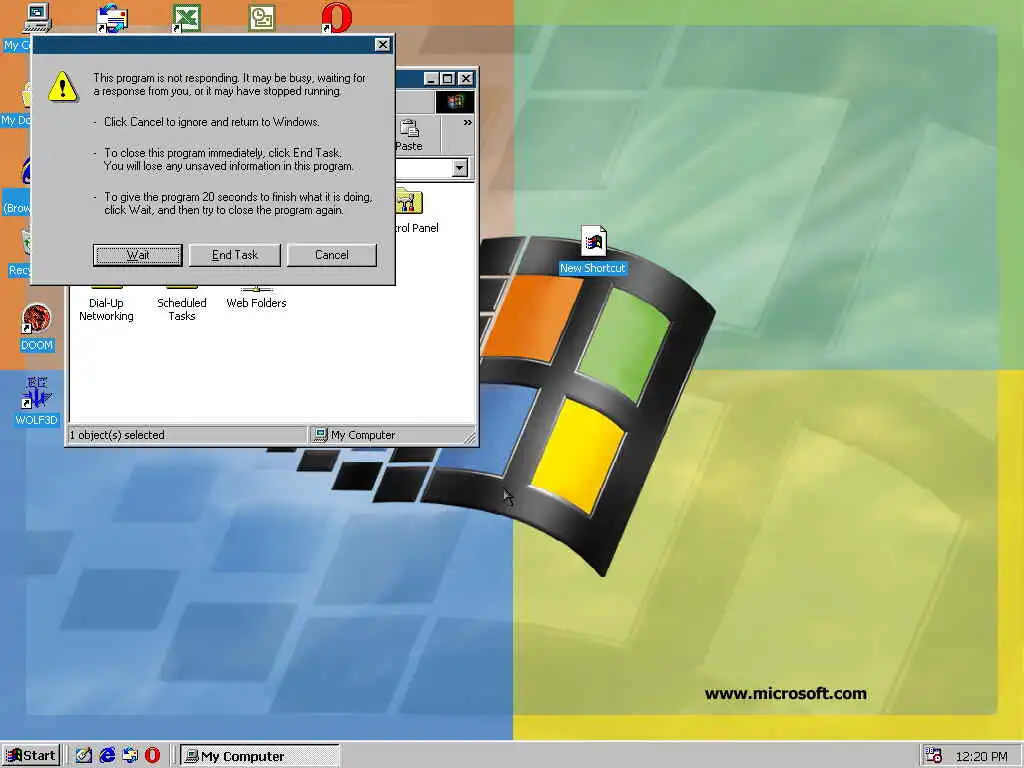The height and width of the screenshot is (768, 1024).
Task: Launch Opera from Quick Launch
Action: pos(152,756)
